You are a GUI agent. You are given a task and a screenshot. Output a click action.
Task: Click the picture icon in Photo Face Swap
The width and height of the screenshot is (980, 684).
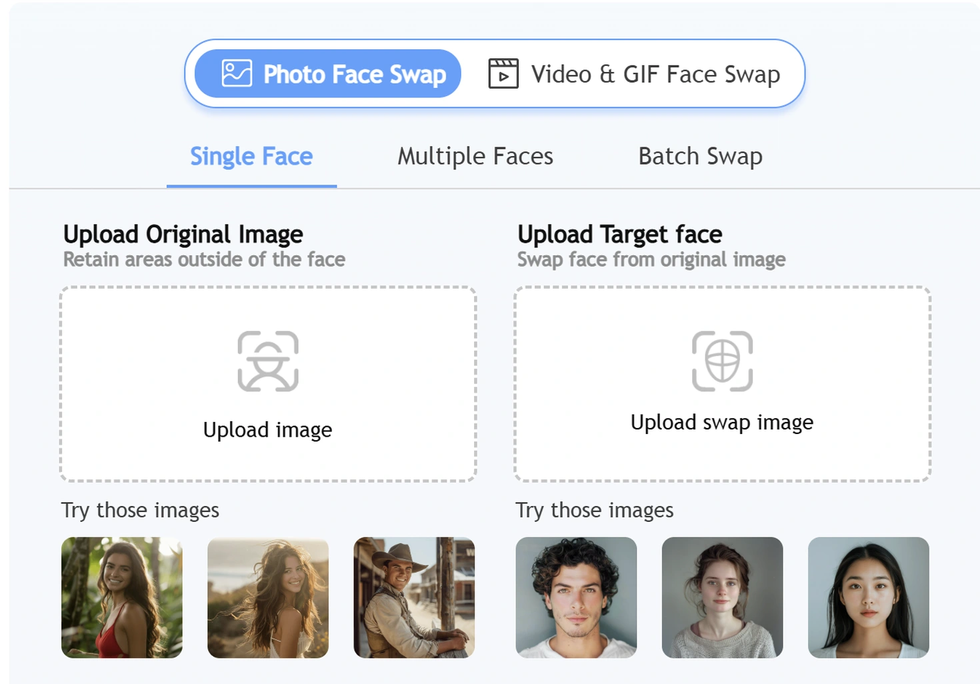(x=237, y=74)
